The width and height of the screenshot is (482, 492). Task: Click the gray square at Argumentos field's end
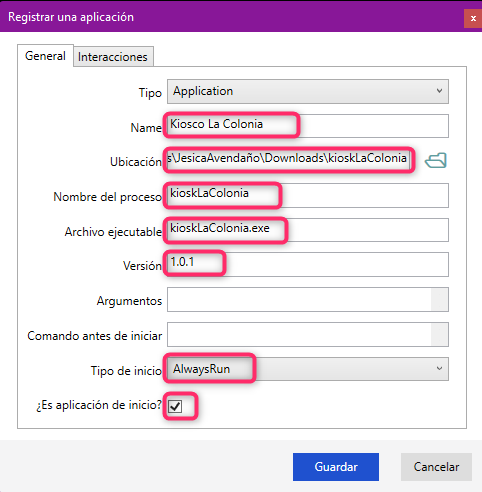(439, 299)
